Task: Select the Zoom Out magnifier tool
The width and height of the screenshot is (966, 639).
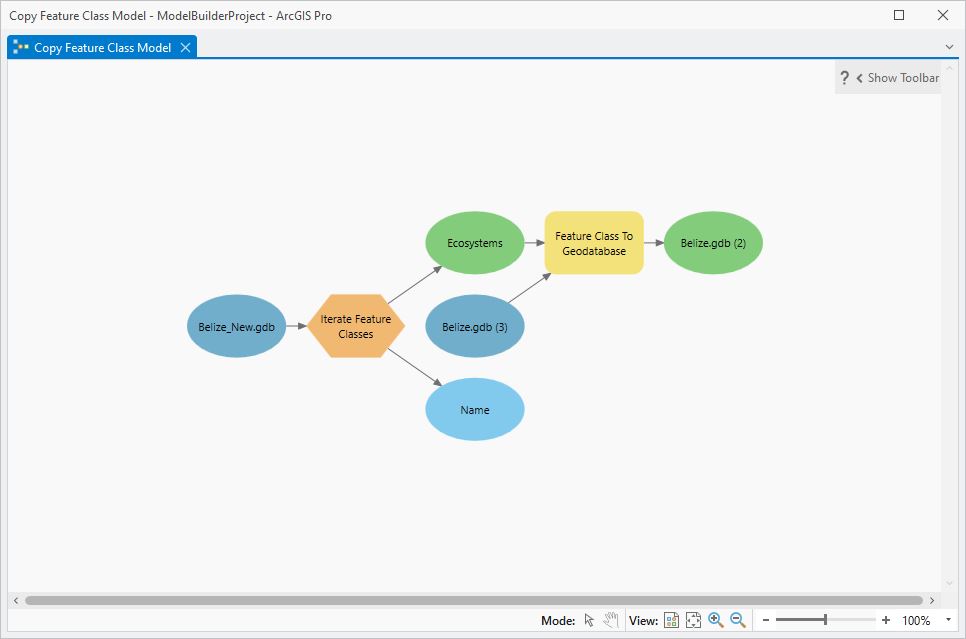Action: coord(737,619)
